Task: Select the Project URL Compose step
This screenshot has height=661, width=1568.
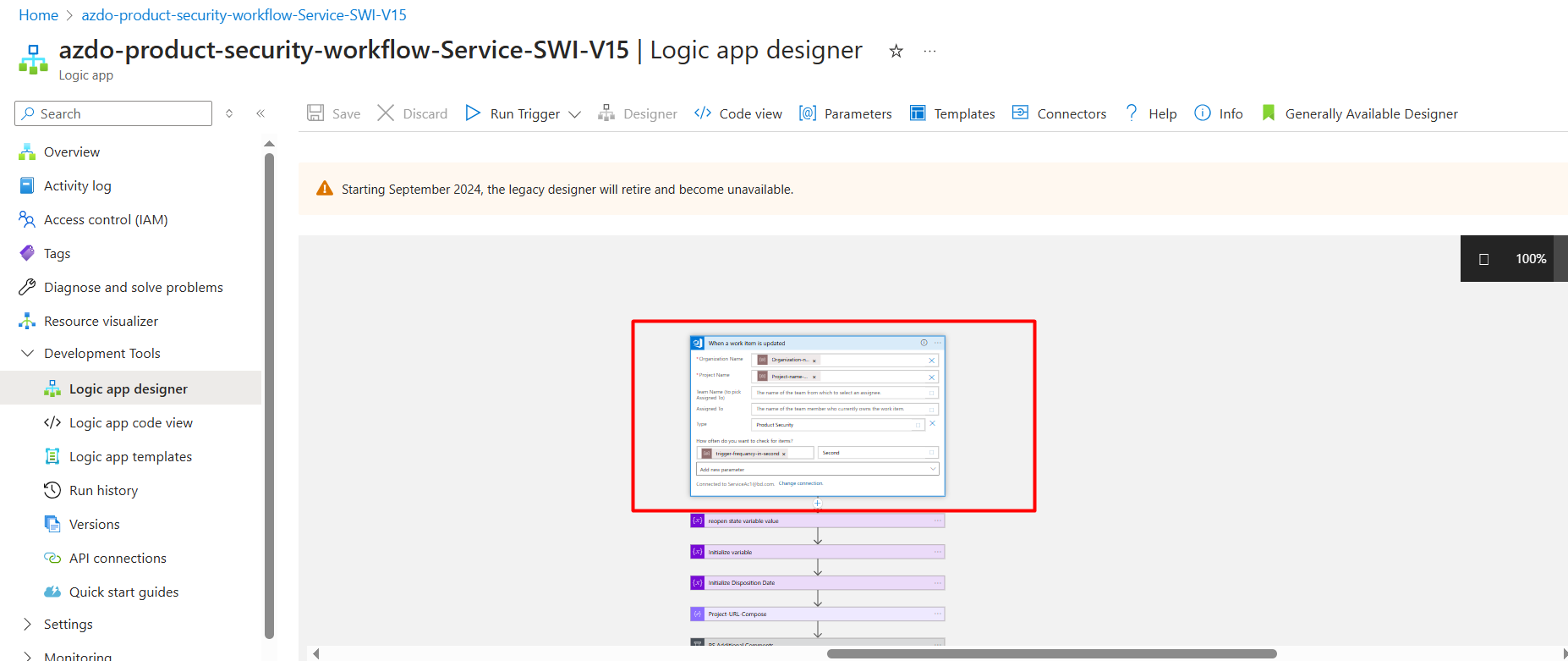Action: click(x=817, y=614)
